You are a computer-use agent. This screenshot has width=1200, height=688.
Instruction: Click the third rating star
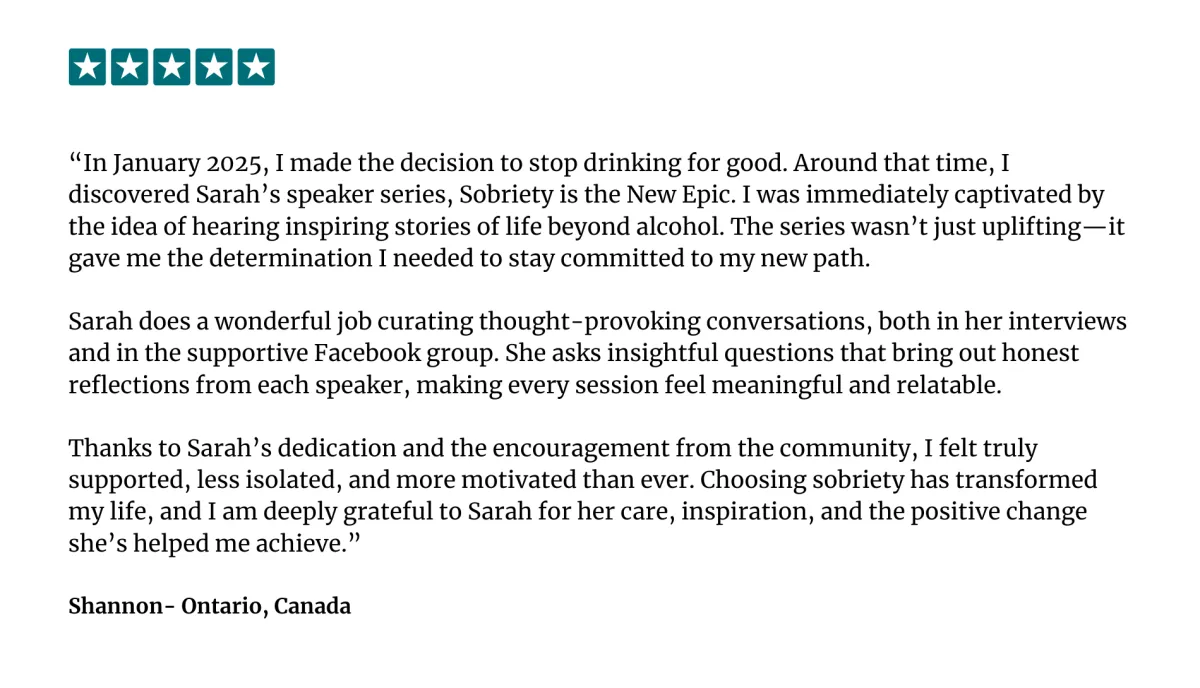(172, 67)
